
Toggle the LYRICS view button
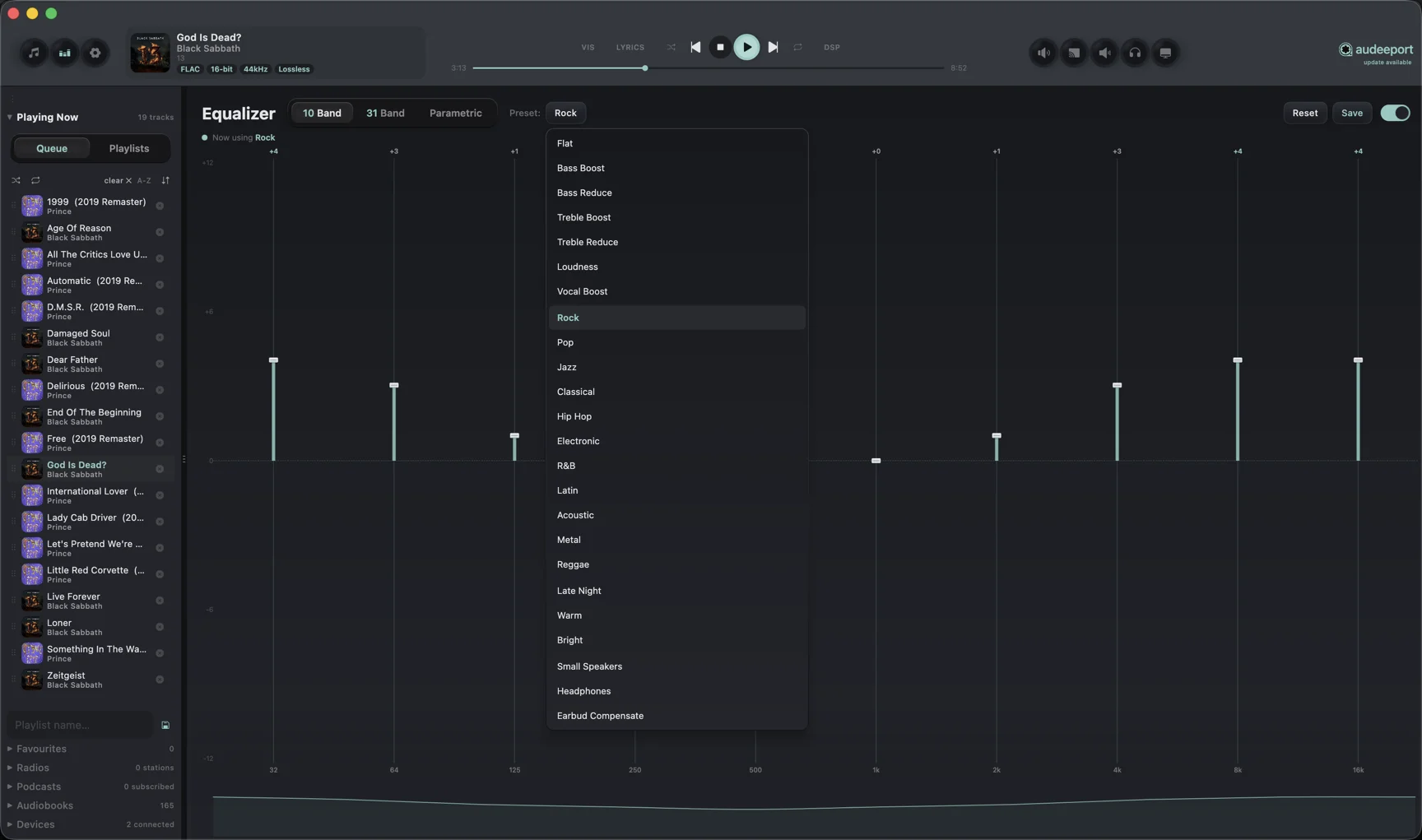tap(630, 48)
